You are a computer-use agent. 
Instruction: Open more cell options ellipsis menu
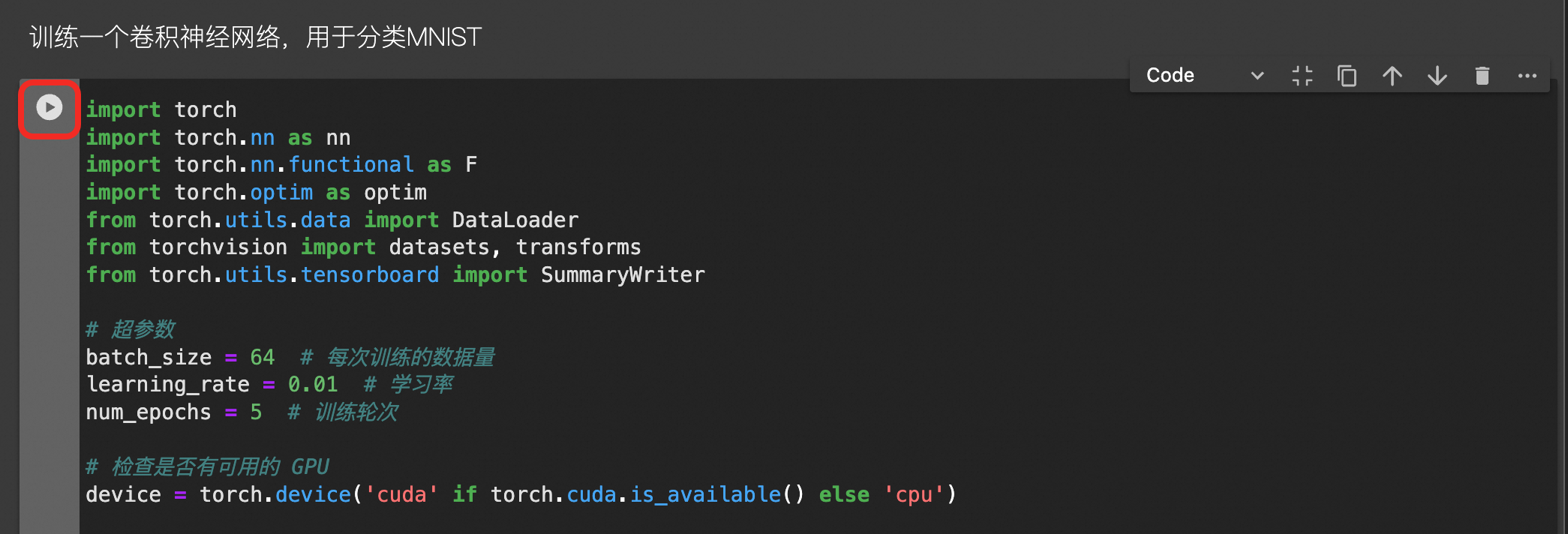[1527, 76]
